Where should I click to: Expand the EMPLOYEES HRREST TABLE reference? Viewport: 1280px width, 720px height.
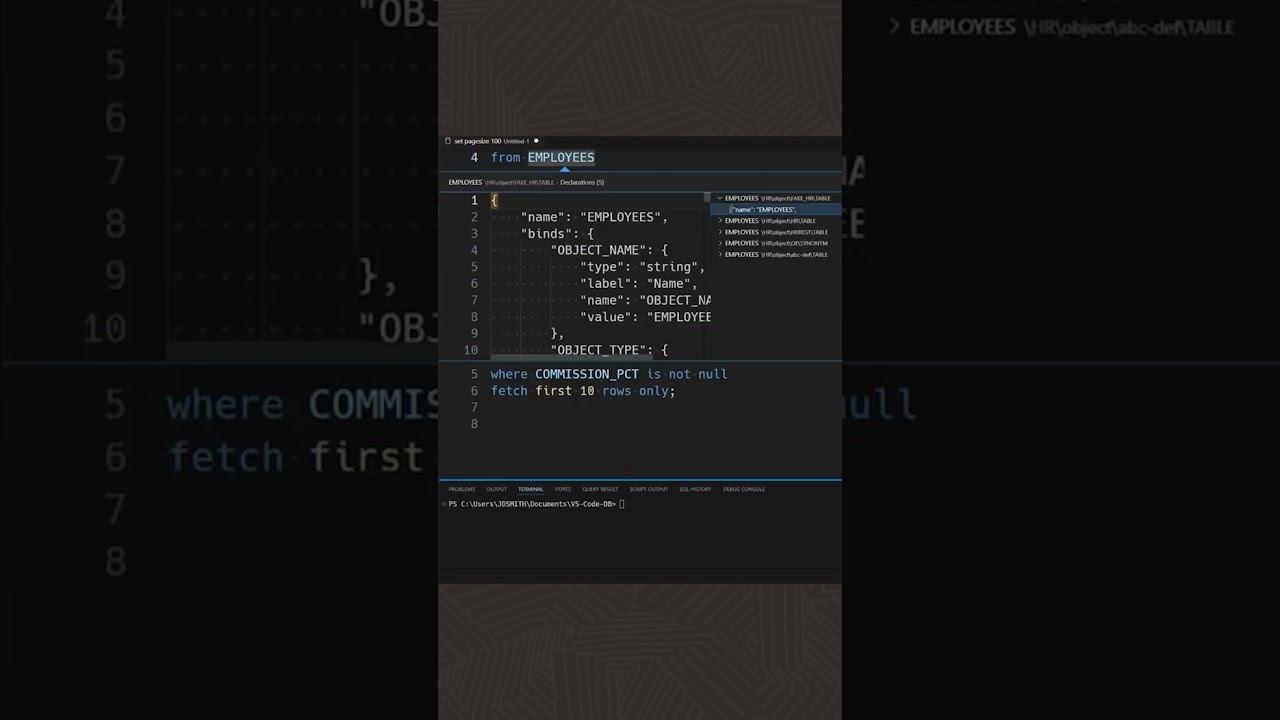(x=719, y=232)
